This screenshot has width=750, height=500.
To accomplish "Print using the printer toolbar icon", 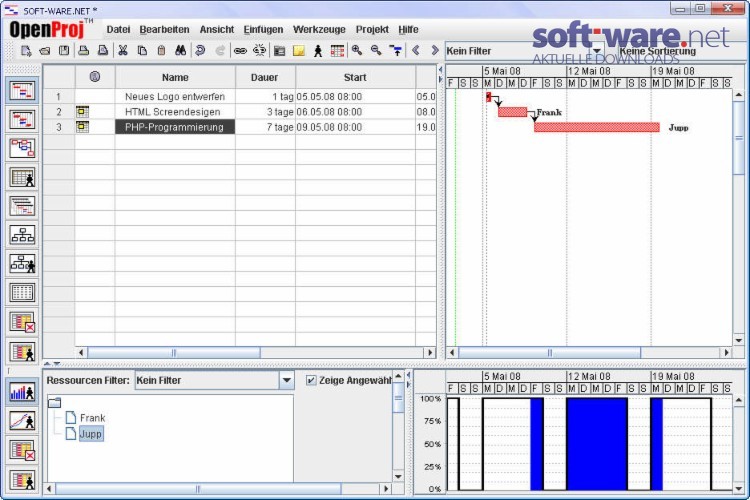I will pyautogui.click(x=84, y=51).
